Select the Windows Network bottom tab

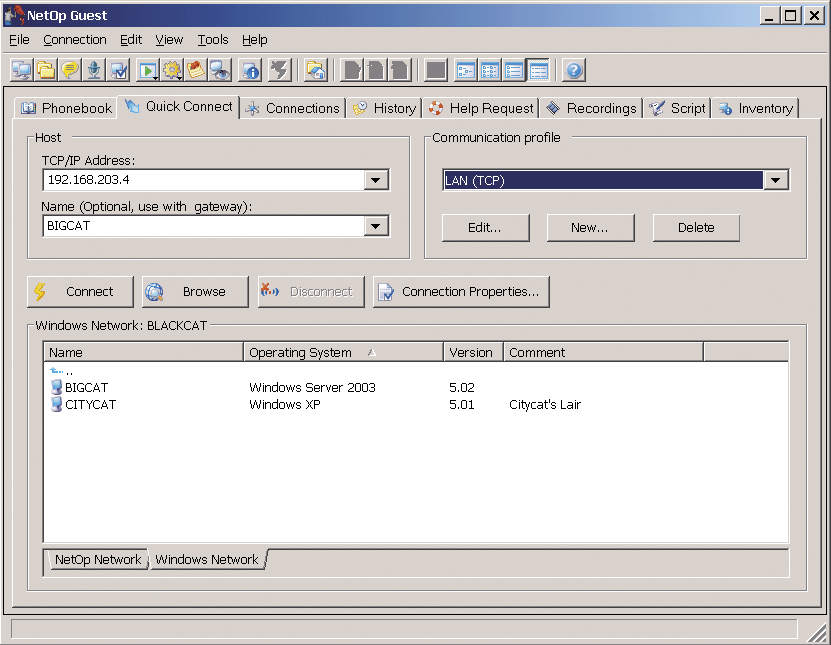[207, 560]
